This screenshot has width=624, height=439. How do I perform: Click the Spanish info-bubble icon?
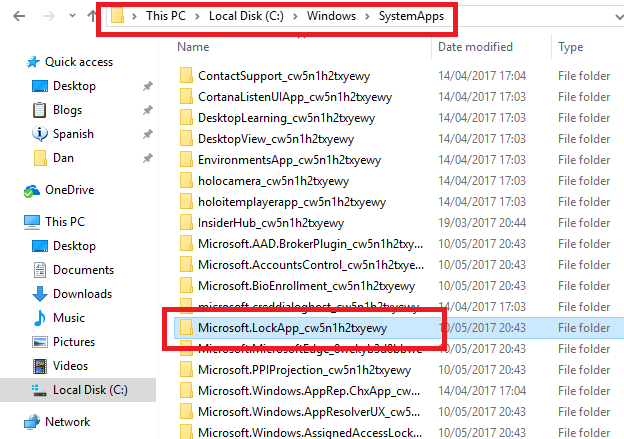(39, 134)
